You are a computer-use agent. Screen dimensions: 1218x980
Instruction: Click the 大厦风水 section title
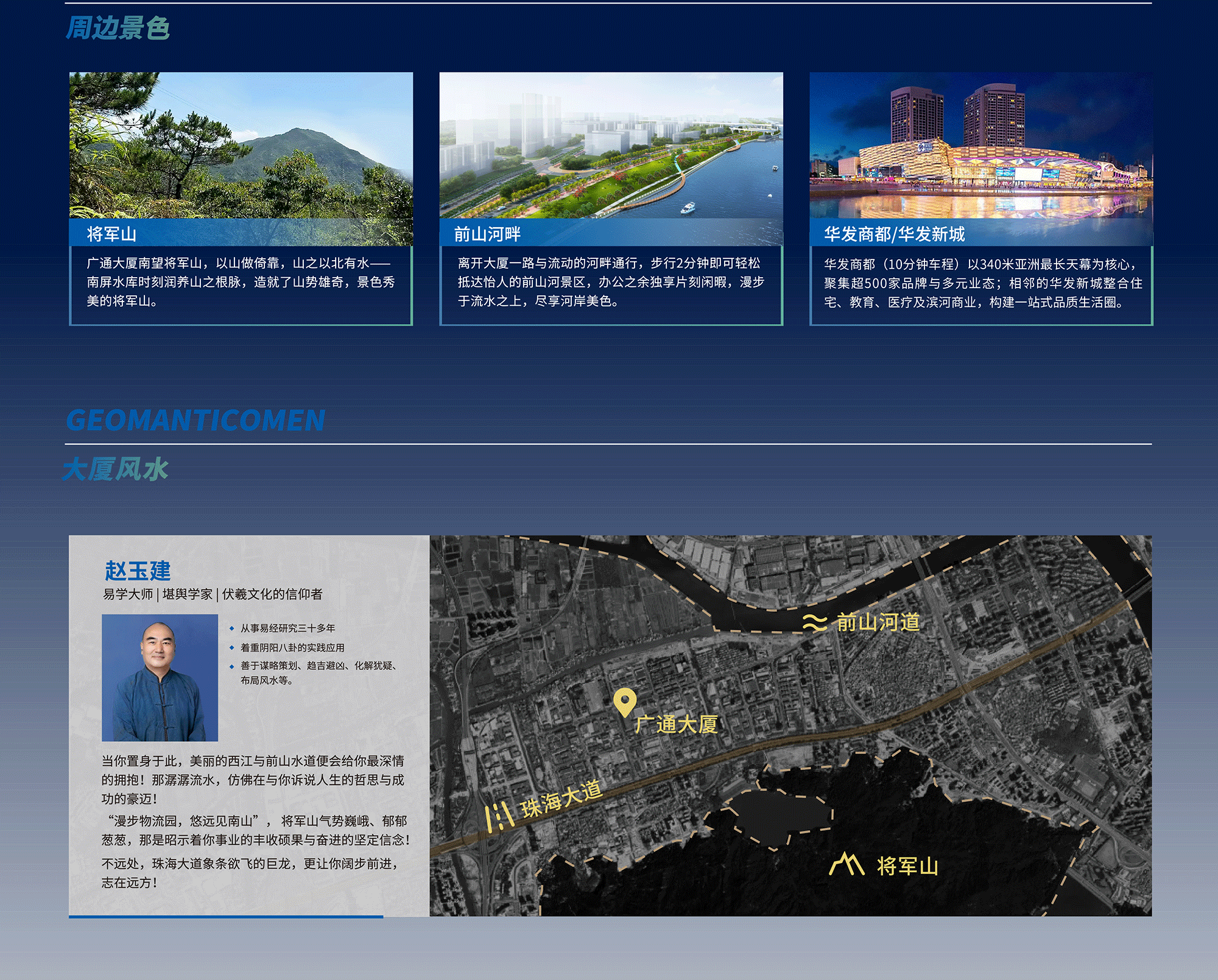click(115, 470)
